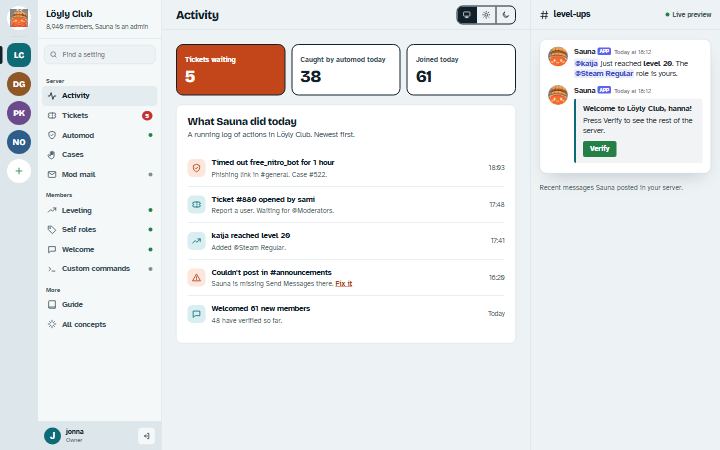Click the chat icon for Welcomed members entry

click(196, 314)
